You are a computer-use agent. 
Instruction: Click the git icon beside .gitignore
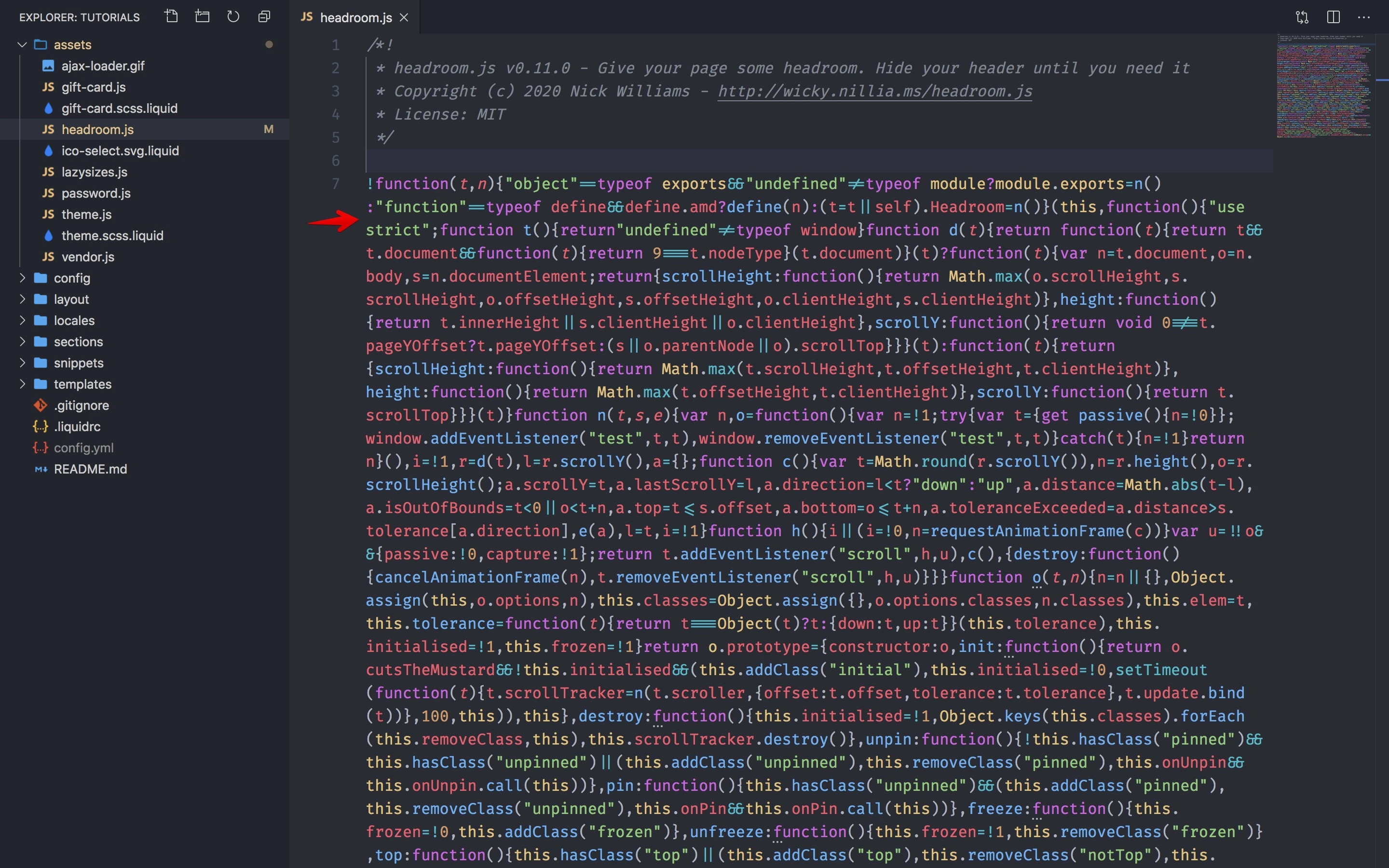(40, 405)
